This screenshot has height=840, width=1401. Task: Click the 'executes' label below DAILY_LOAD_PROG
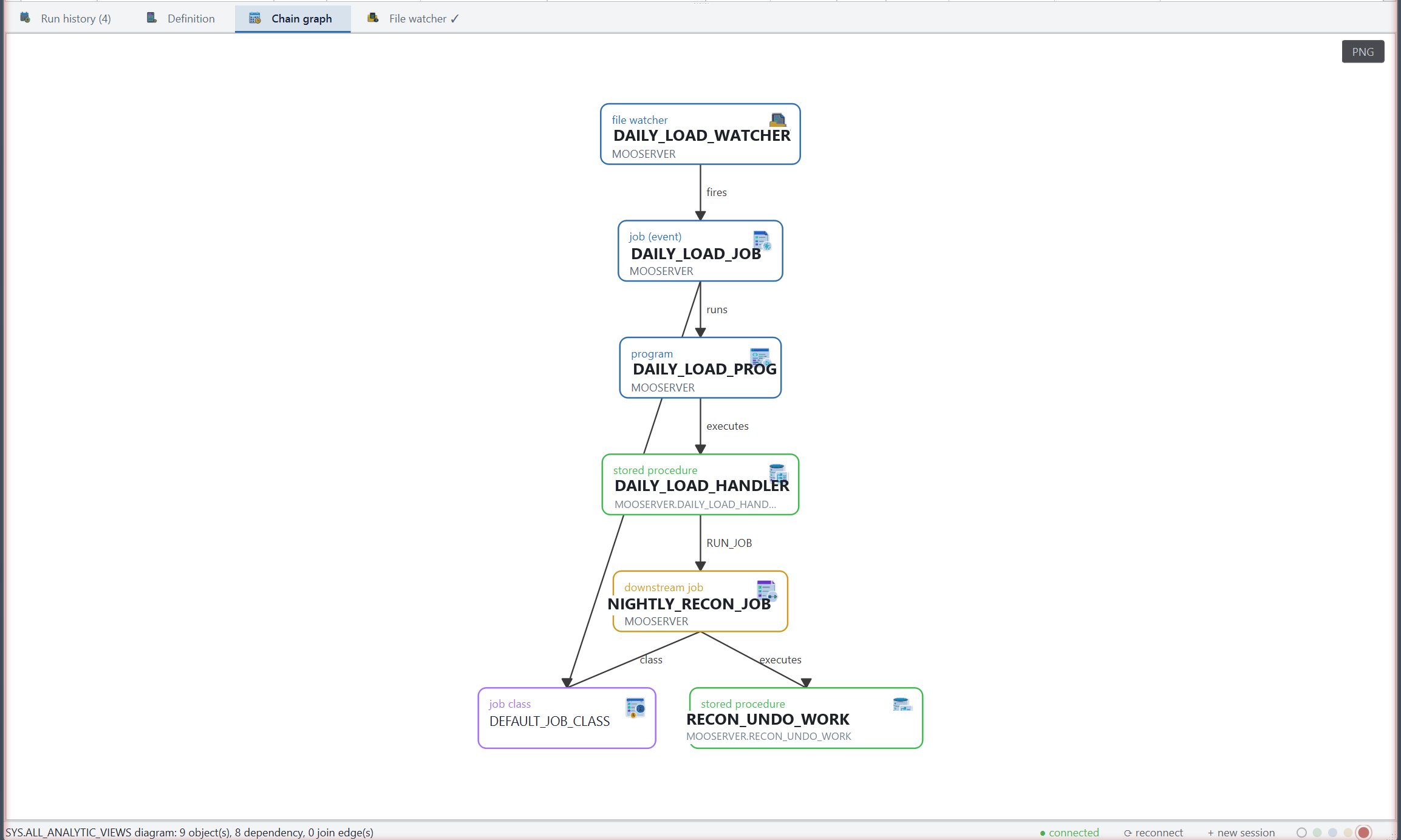pos(728,426)
